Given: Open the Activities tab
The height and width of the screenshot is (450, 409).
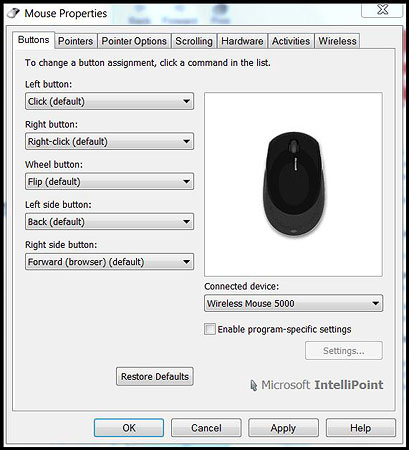Looking at the screenshot, I should point(291,41).
